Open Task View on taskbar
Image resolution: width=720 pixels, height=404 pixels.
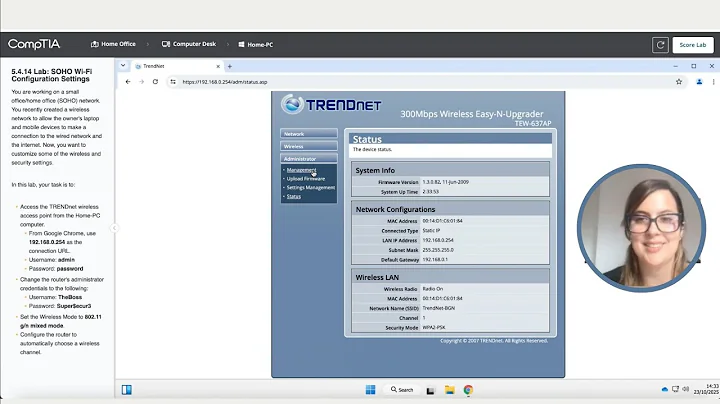(430, 390)
